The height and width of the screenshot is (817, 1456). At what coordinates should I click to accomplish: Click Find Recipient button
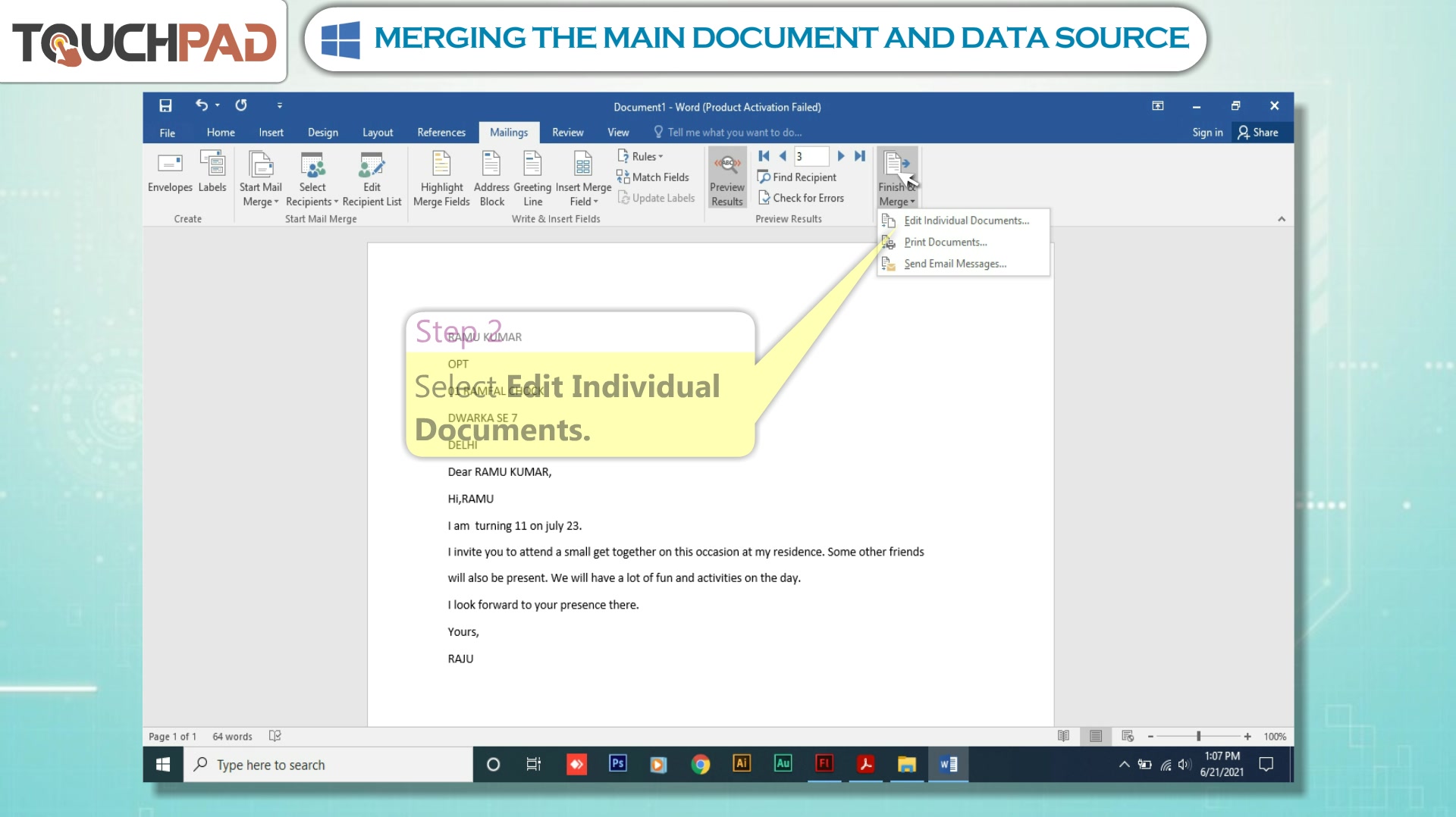pyautogui.click(x=797, y=177)
